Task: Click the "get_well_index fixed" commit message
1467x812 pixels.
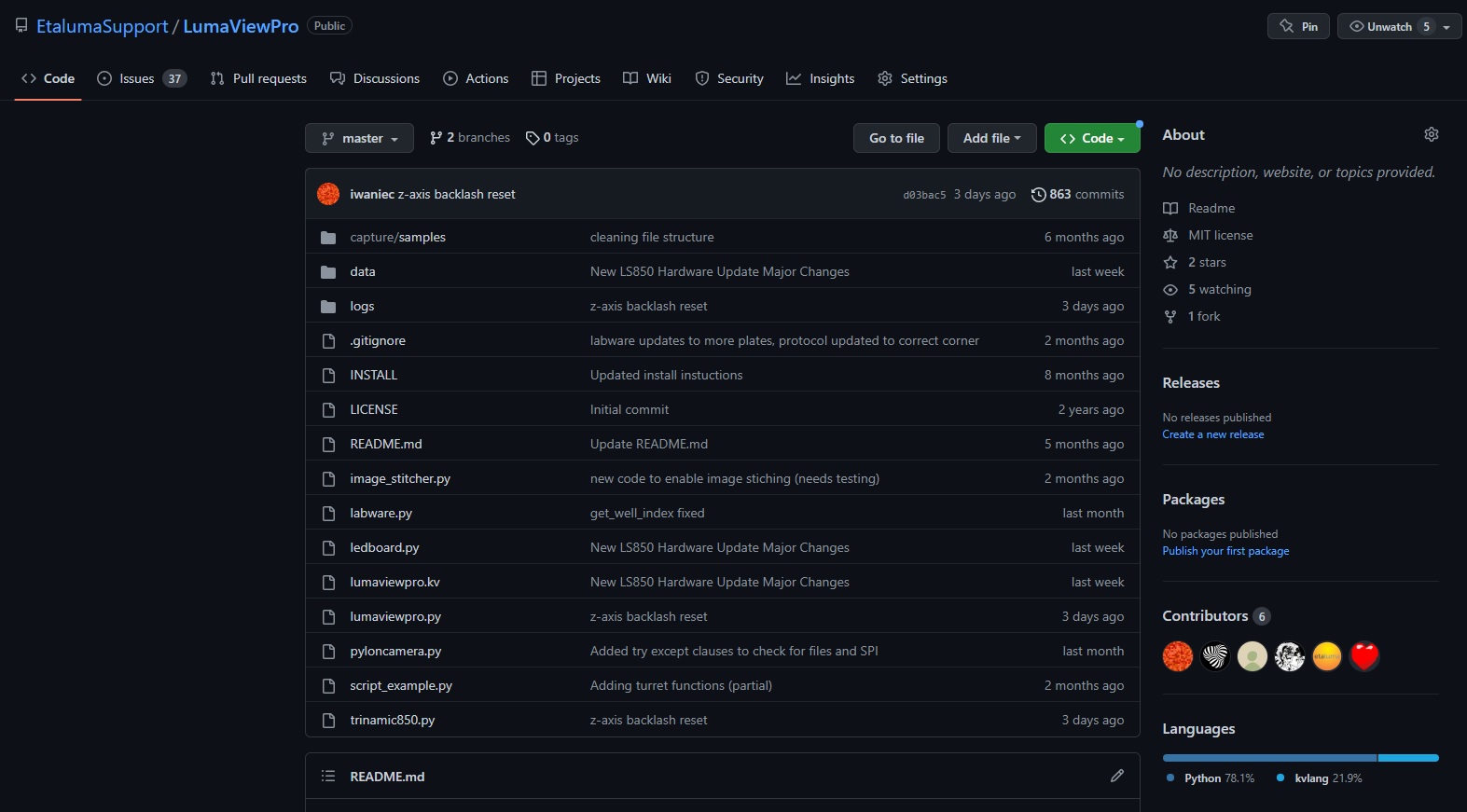Action: (x=647, y=514)
